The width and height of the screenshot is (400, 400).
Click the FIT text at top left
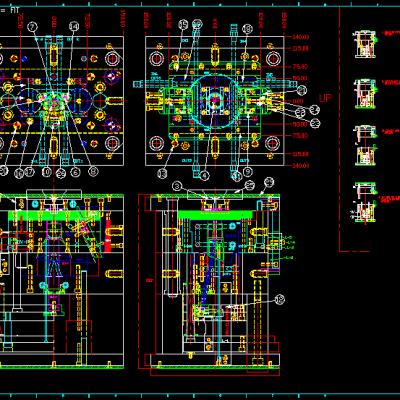click(15, 10)
